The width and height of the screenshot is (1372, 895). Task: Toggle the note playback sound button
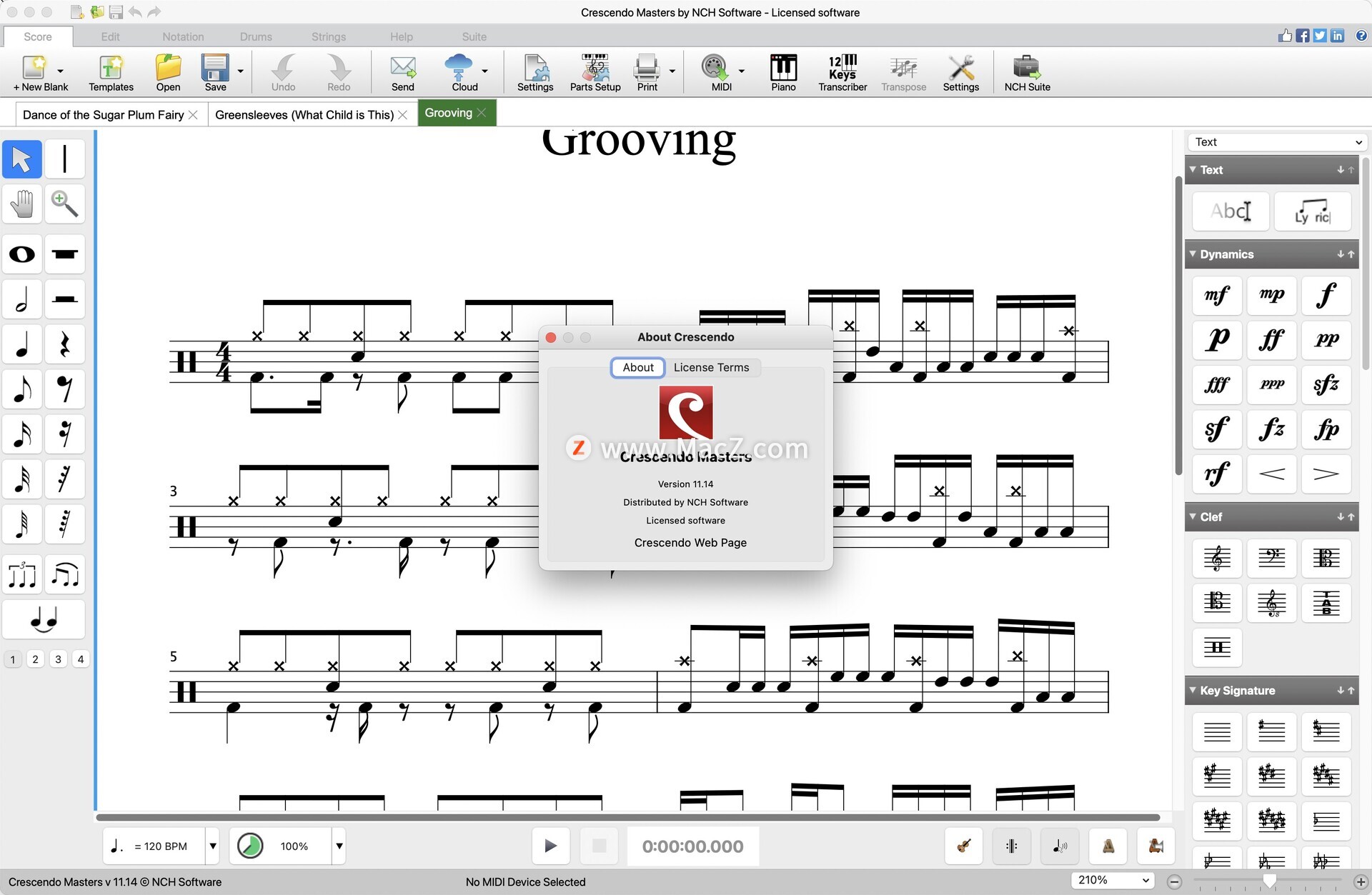tap(1060, 846)
